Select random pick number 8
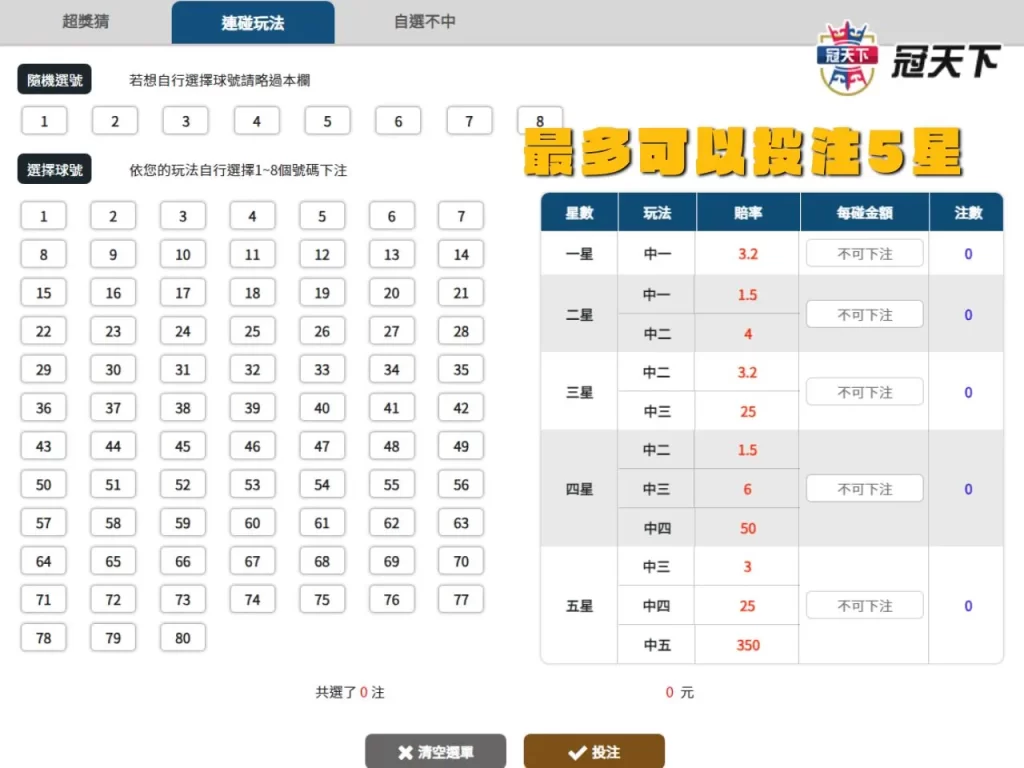1024x768 pixels. click(x=539, y=120)
